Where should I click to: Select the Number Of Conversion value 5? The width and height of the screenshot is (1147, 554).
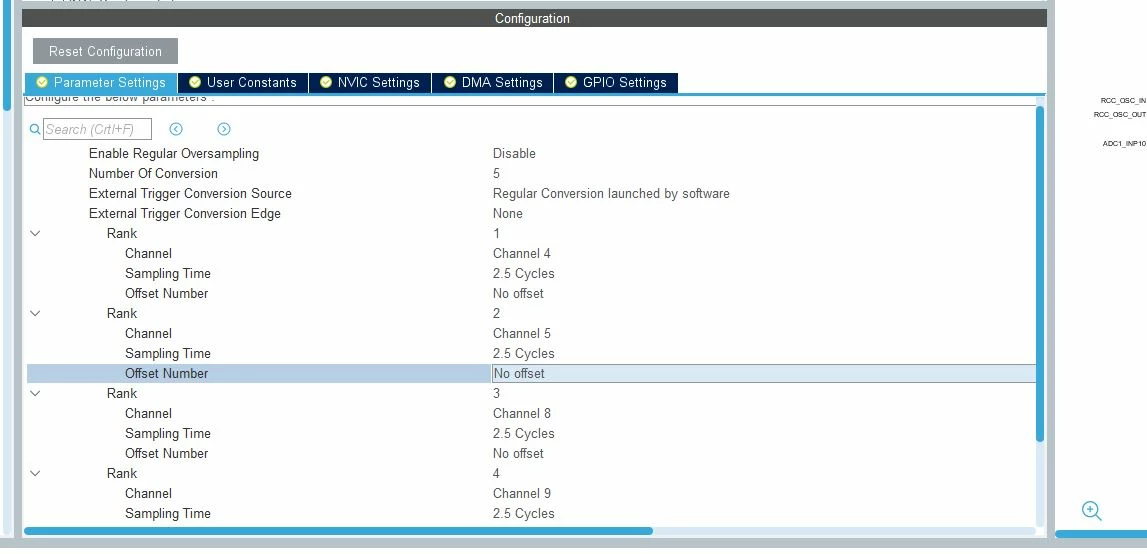(497, 173)
